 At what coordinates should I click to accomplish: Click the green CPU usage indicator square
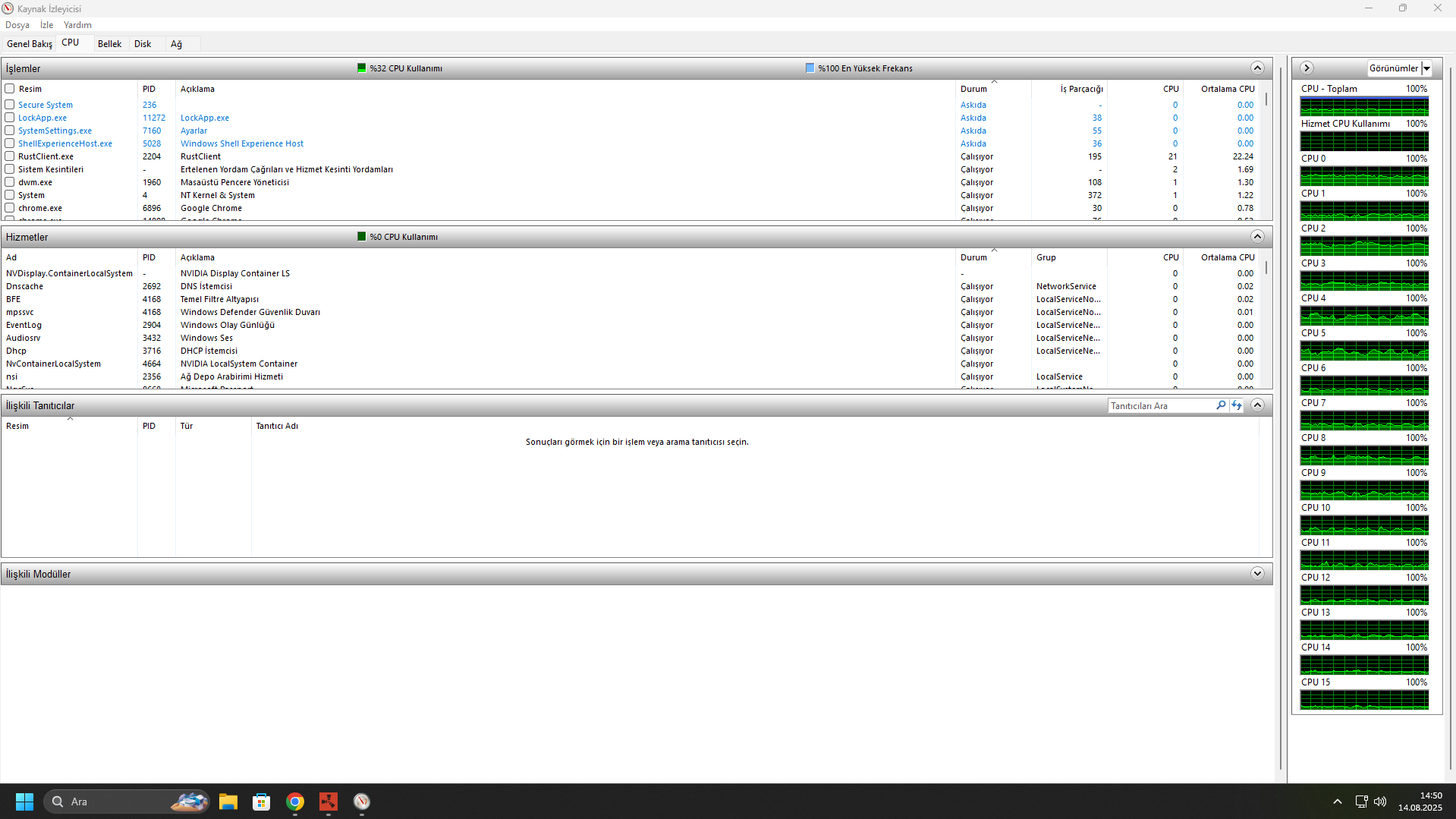click(x=362, y=68)
